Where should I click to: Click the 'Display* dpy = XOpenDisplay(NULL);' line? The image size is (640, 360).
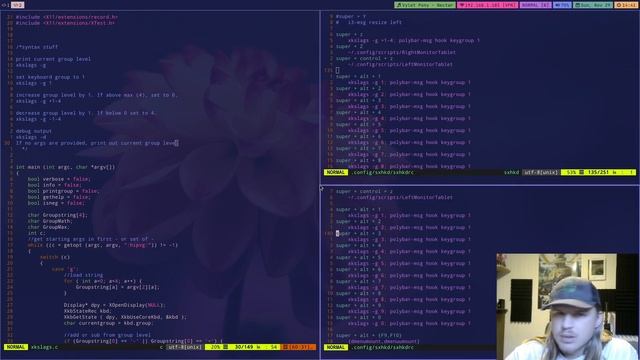(x=114, y=305)
